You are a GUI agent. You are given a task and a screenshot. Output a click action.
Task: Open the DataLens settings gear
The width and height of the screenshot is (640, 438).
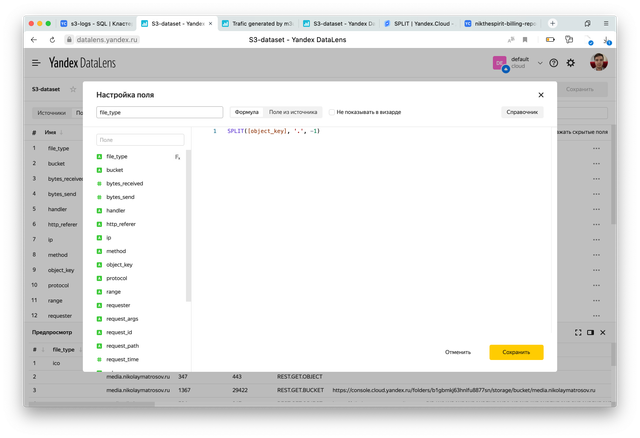click(x=571, y=62)
